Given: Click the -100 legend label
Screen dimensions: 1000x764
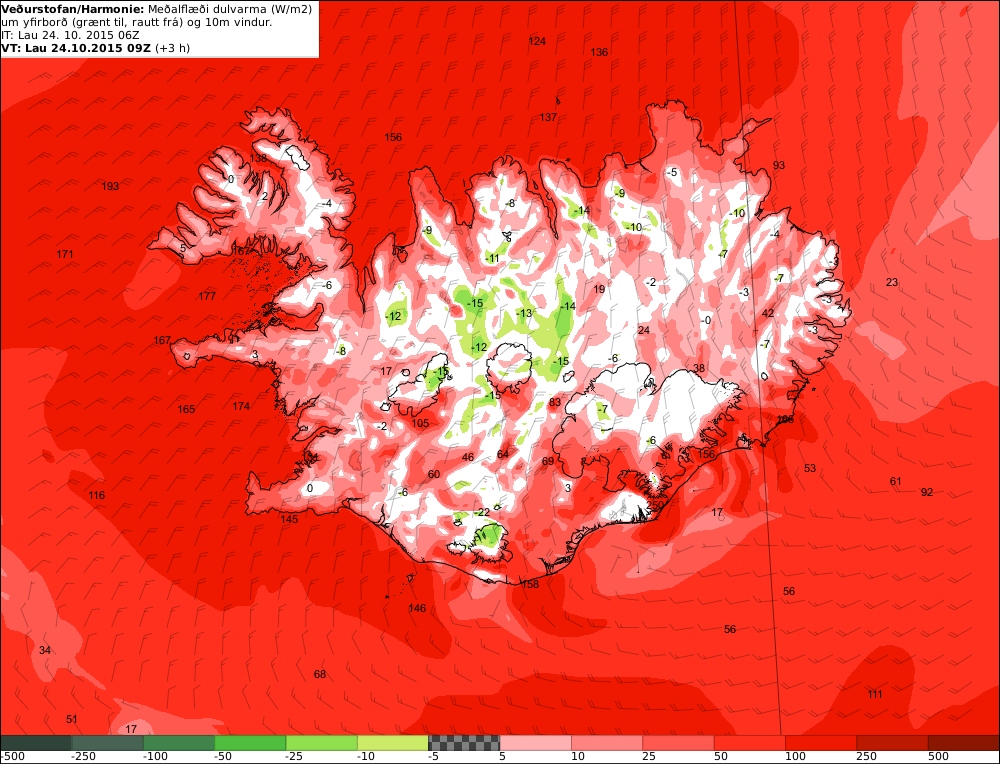Looking at the screenshot, I should (x=155, y=757).
